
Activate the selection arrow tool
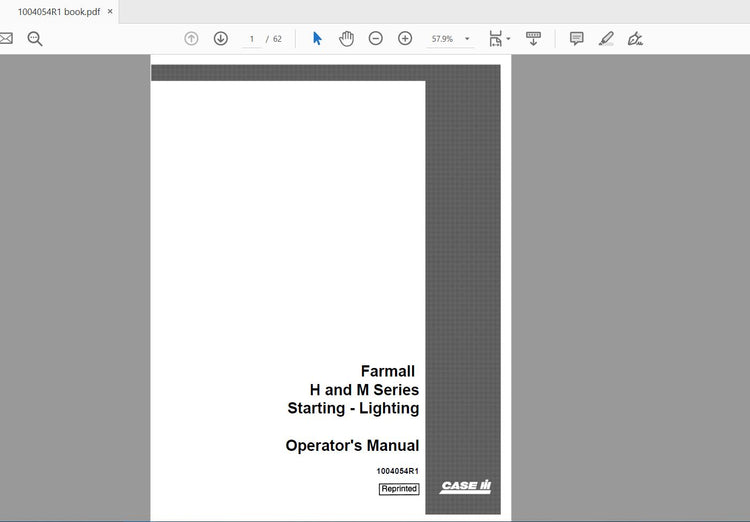pyautogui.click(x=317, y=38)
